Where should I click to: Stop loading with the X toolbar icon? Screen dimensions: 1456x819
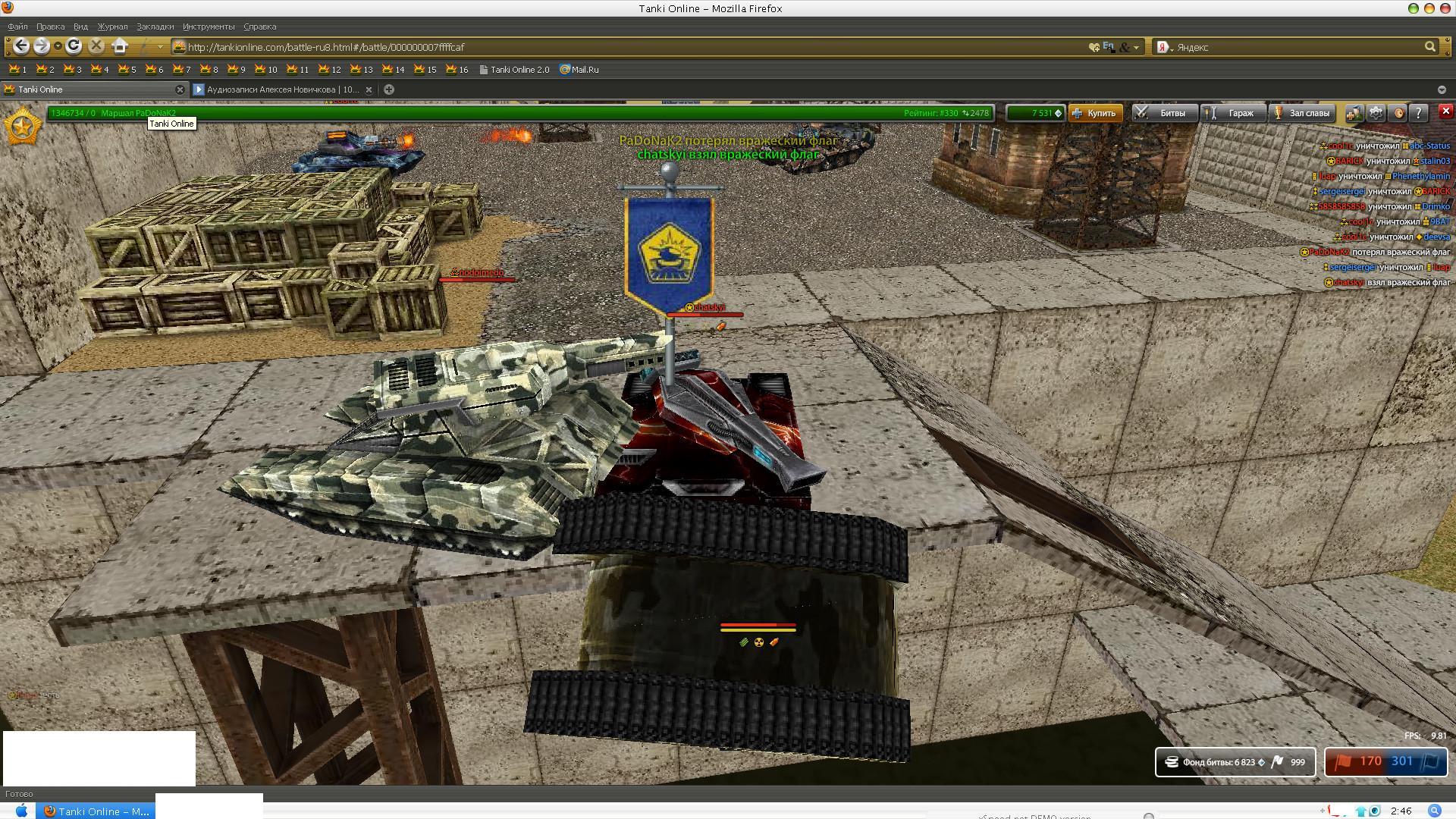(x=96, y=46)
